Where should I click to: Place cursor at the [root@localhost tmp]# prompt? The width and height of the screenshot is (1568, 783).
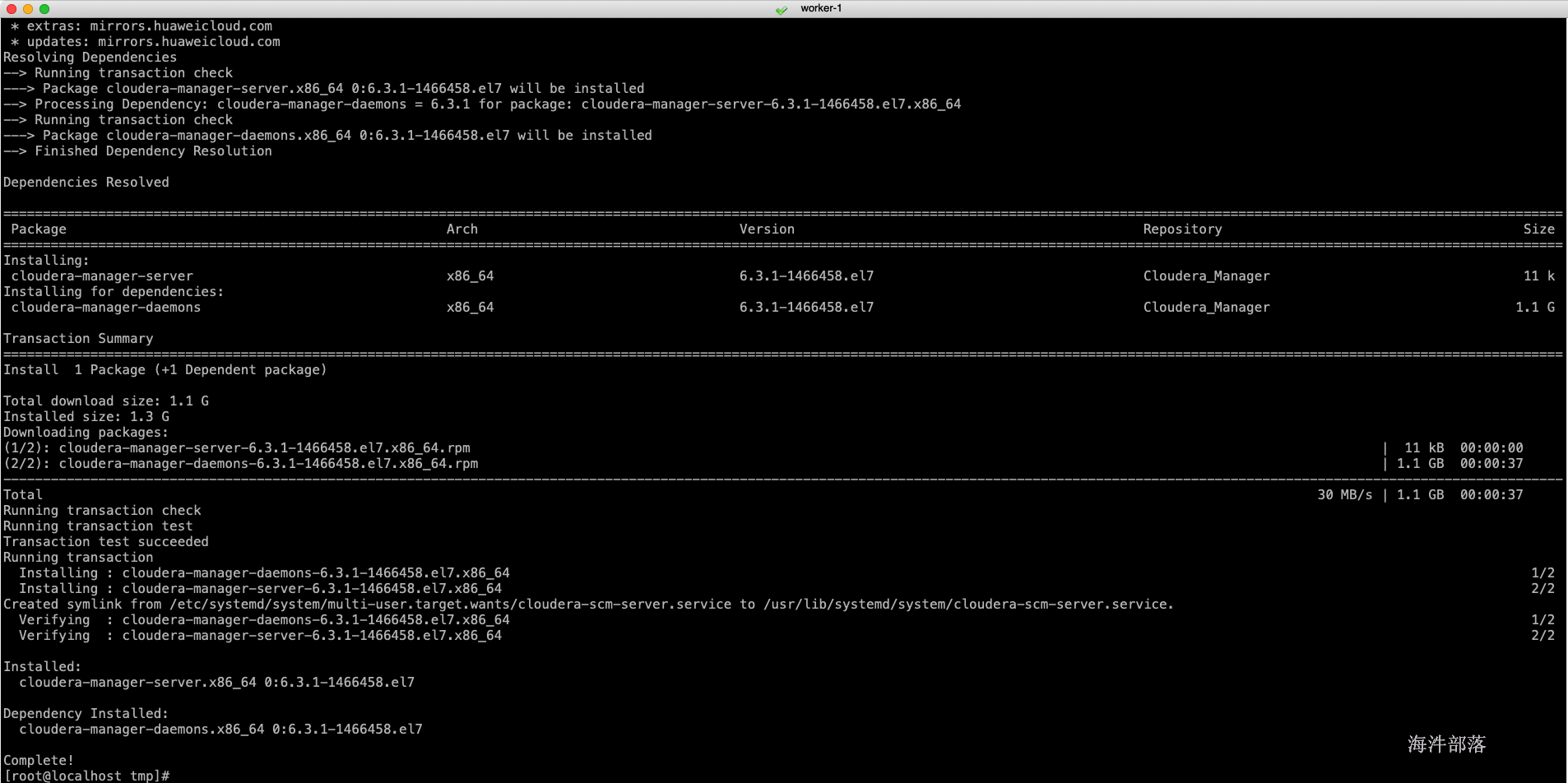(x=86, y=776)
